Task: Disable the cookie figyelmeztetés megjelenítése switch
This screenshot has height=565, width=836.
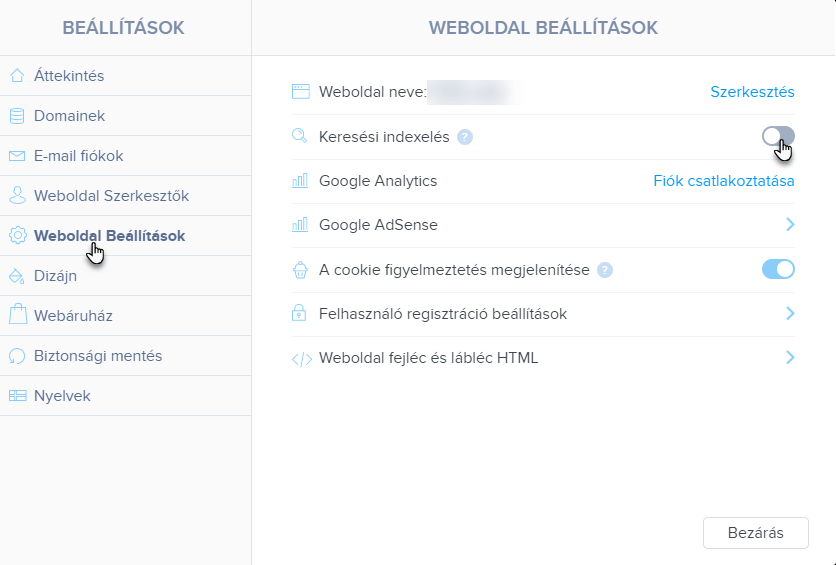Action: point(778,269)
